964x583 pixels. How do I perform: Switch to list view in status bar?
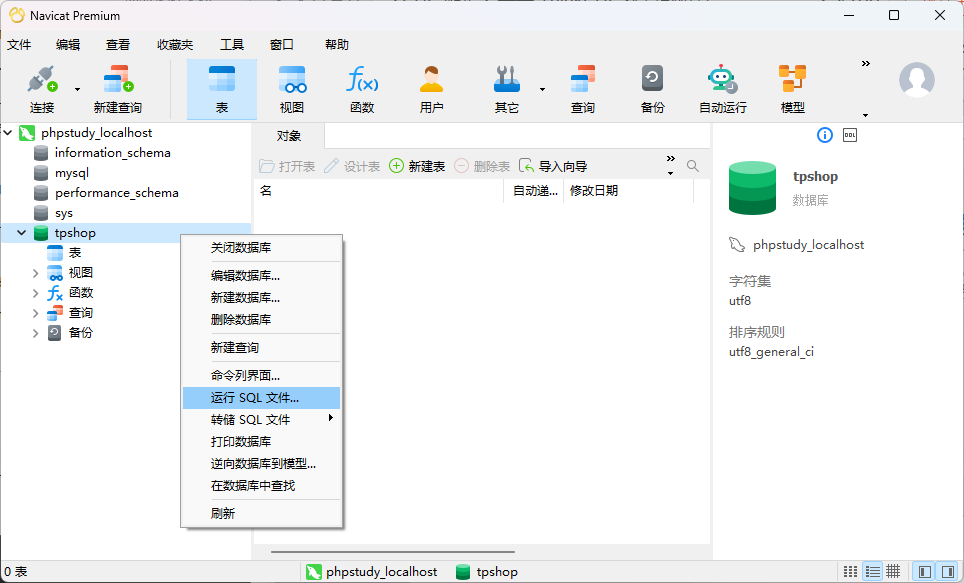point(851,571)
